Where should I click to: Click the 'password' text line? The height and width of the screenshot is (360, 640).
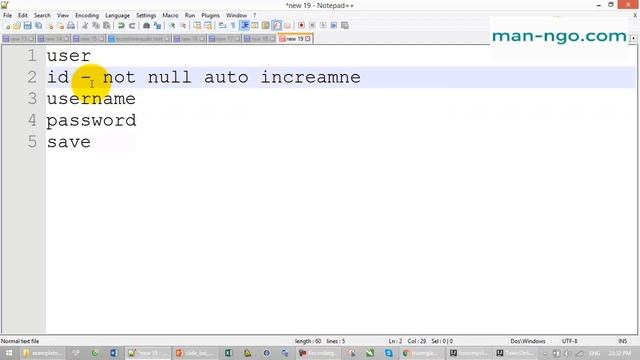click(x=91, y=121)
